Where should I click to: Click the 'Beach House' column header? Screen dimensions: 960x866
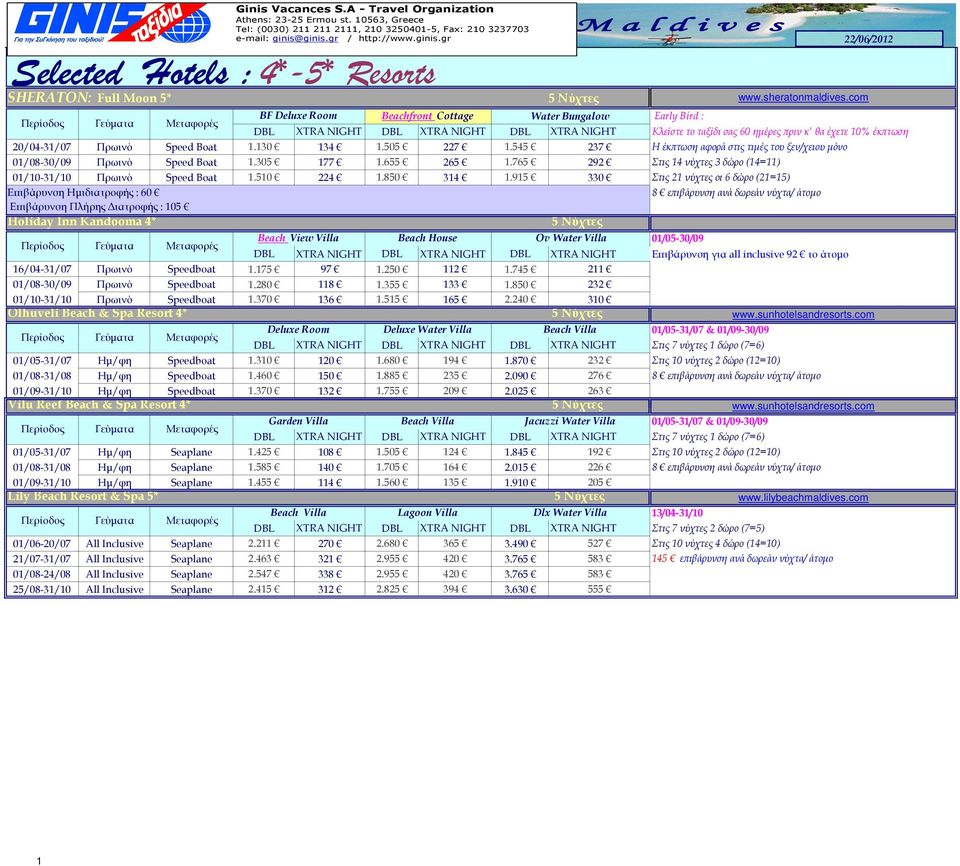pyautogui.click(x=427, y=238)
